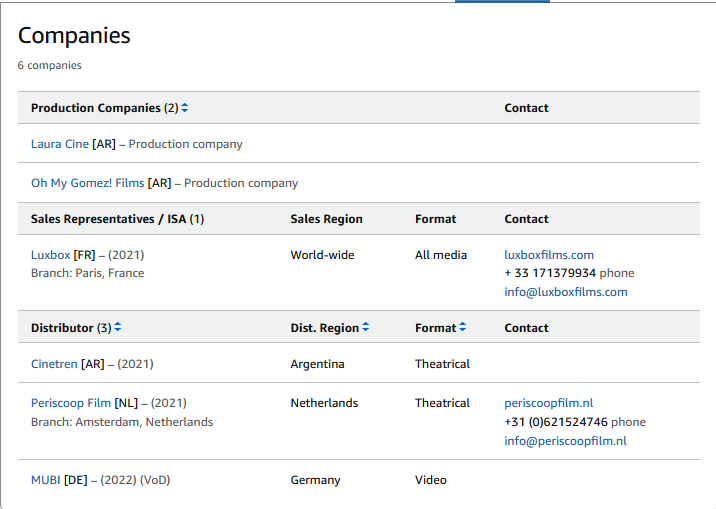Screen dimensions: 716x509
Task: Open the MUBI distributor page
Action: click(x=46, y=480)
